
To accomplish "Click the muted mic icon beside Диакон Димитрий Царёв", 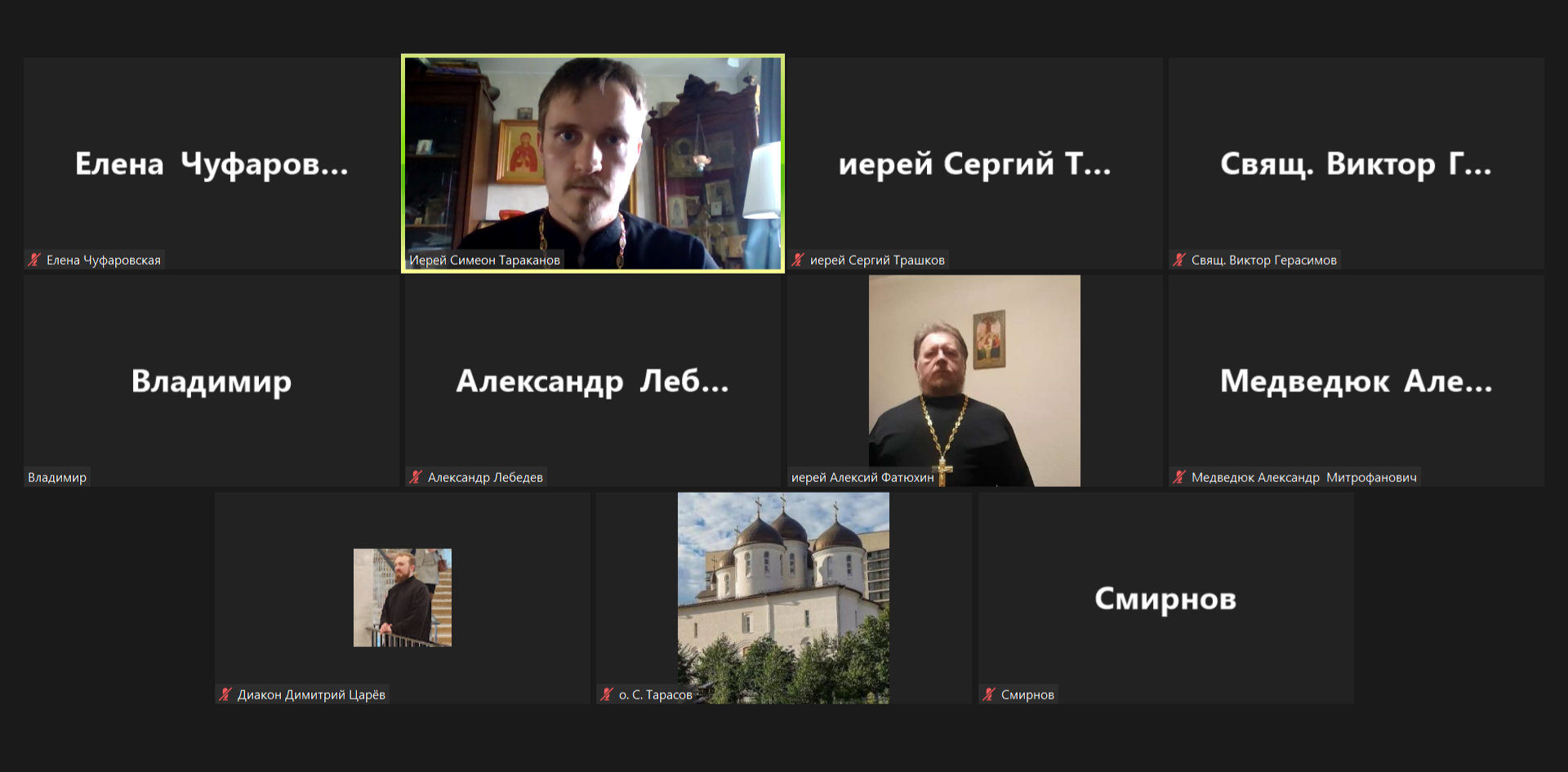I will 225,694.
